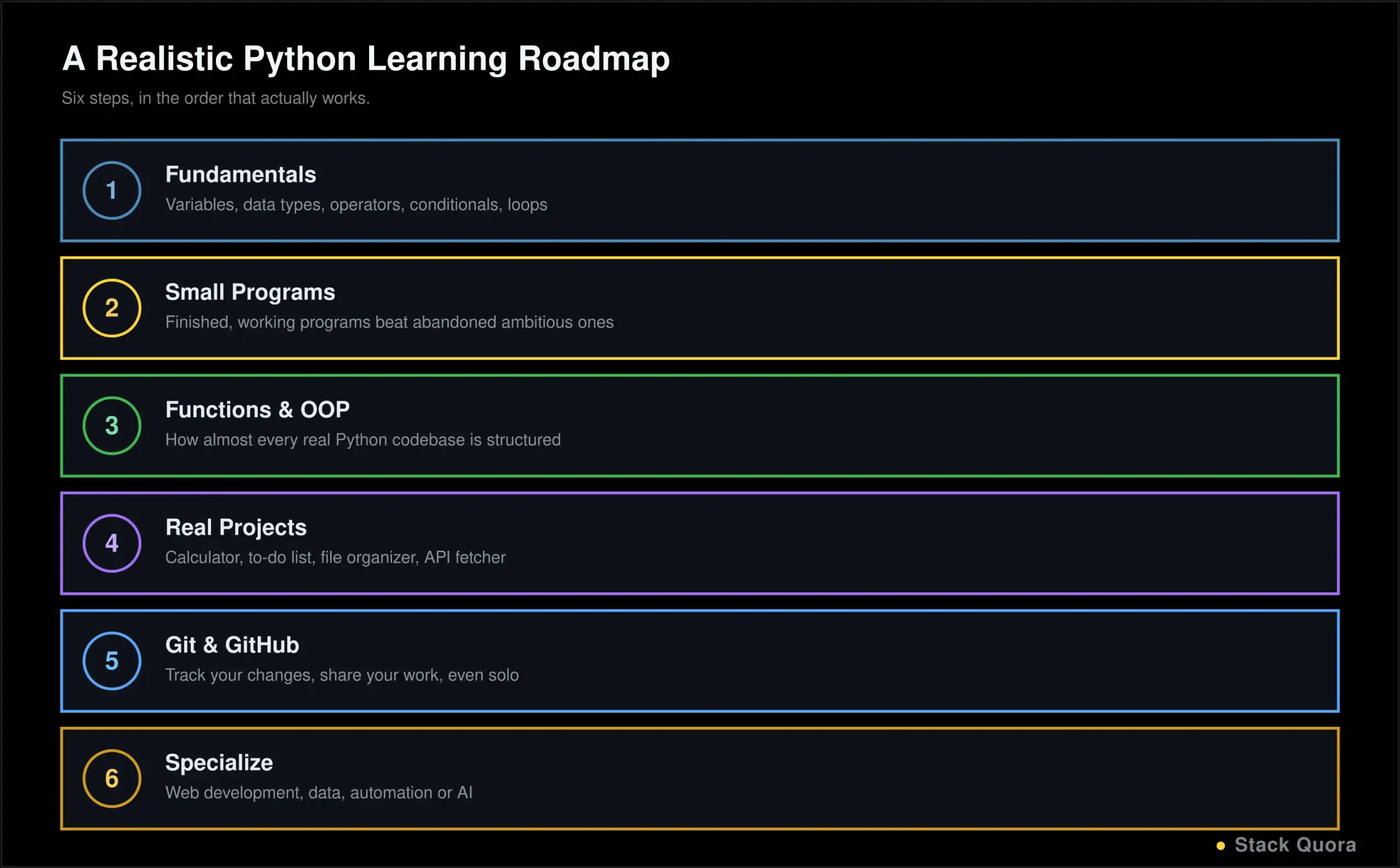
Task: Click the 'Six steps, in the order' subtitle
Action: (216, 98)
